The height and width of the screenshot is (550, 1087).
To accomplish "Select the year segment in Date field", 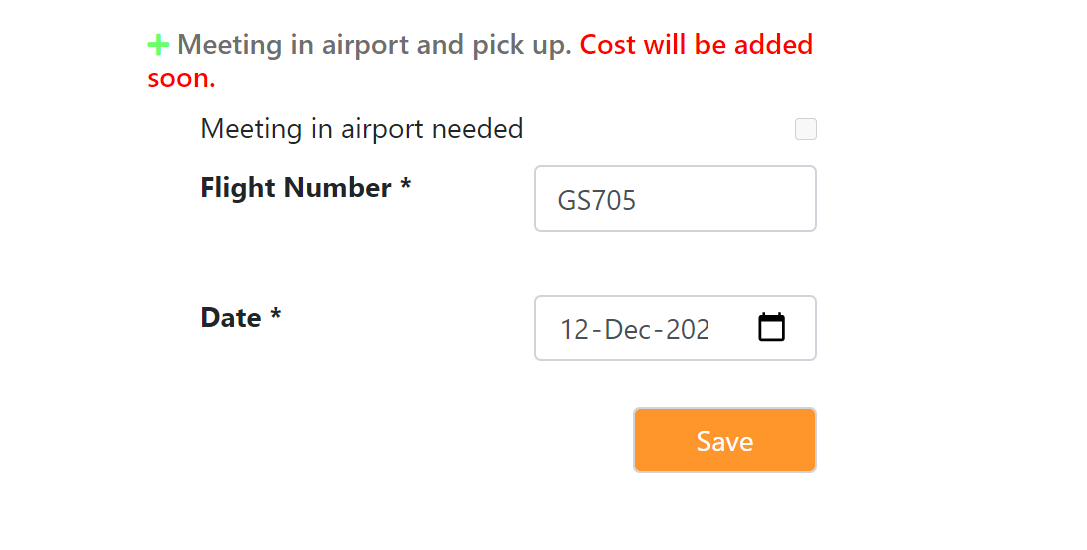I will coord(687,329).
